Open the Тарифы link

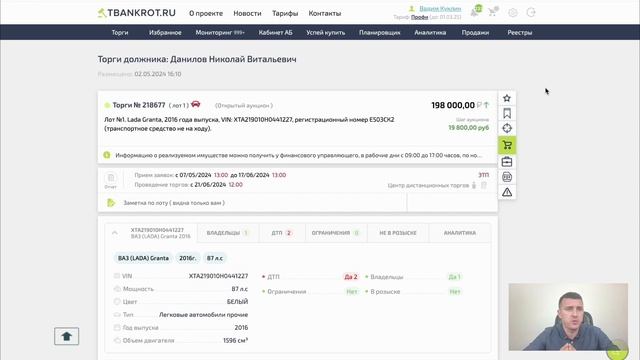(x=285, y=13)
